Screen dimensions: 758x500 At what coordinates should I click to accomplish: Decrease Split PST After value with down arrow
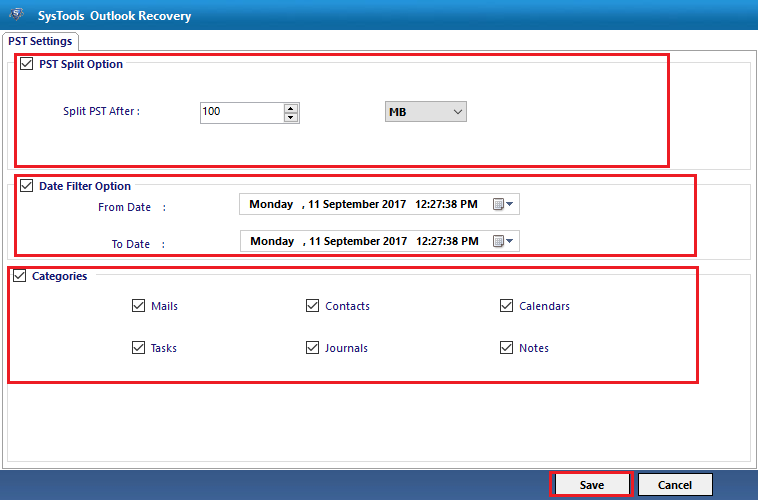click(291, 117)
